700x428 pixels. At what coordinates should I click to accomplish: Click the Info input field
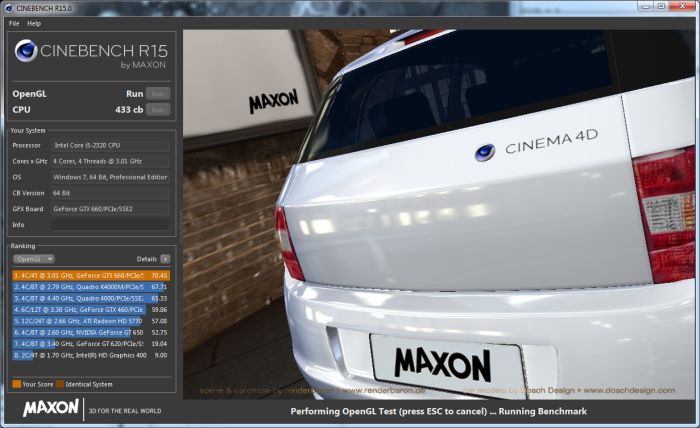tap(110, 224)
